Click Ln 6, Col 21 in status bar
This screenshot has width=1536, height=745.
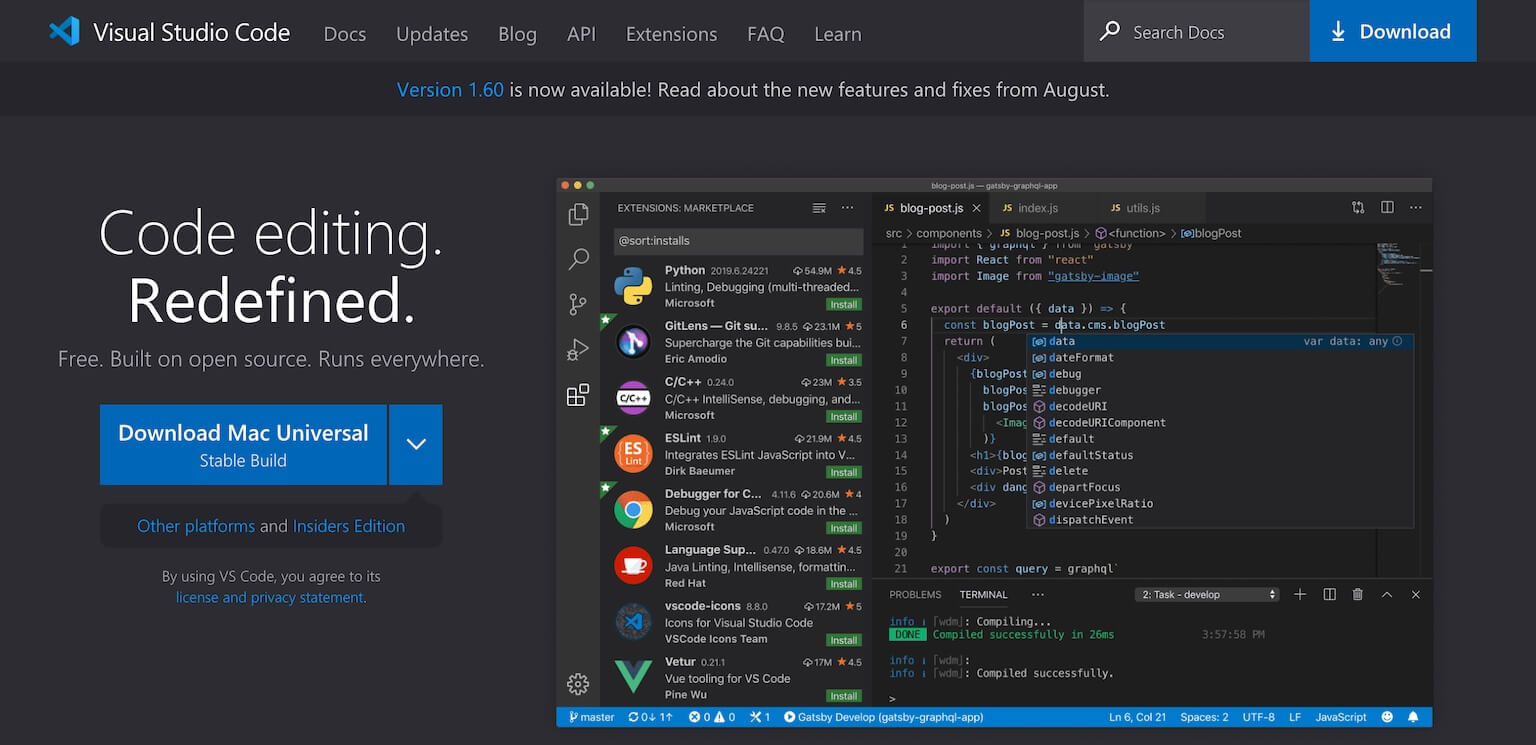tap(1137, 717)
